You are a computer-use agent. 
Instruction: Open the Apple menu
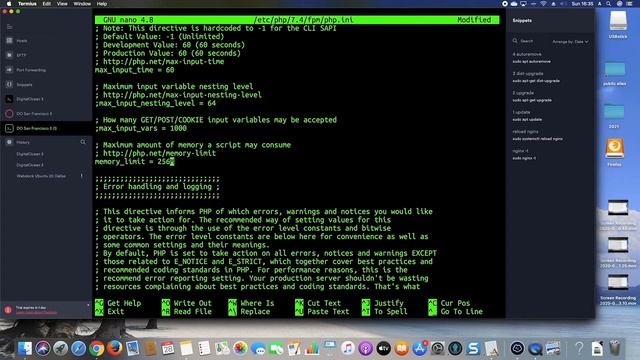pyautogui.click(x=9, y=4)
